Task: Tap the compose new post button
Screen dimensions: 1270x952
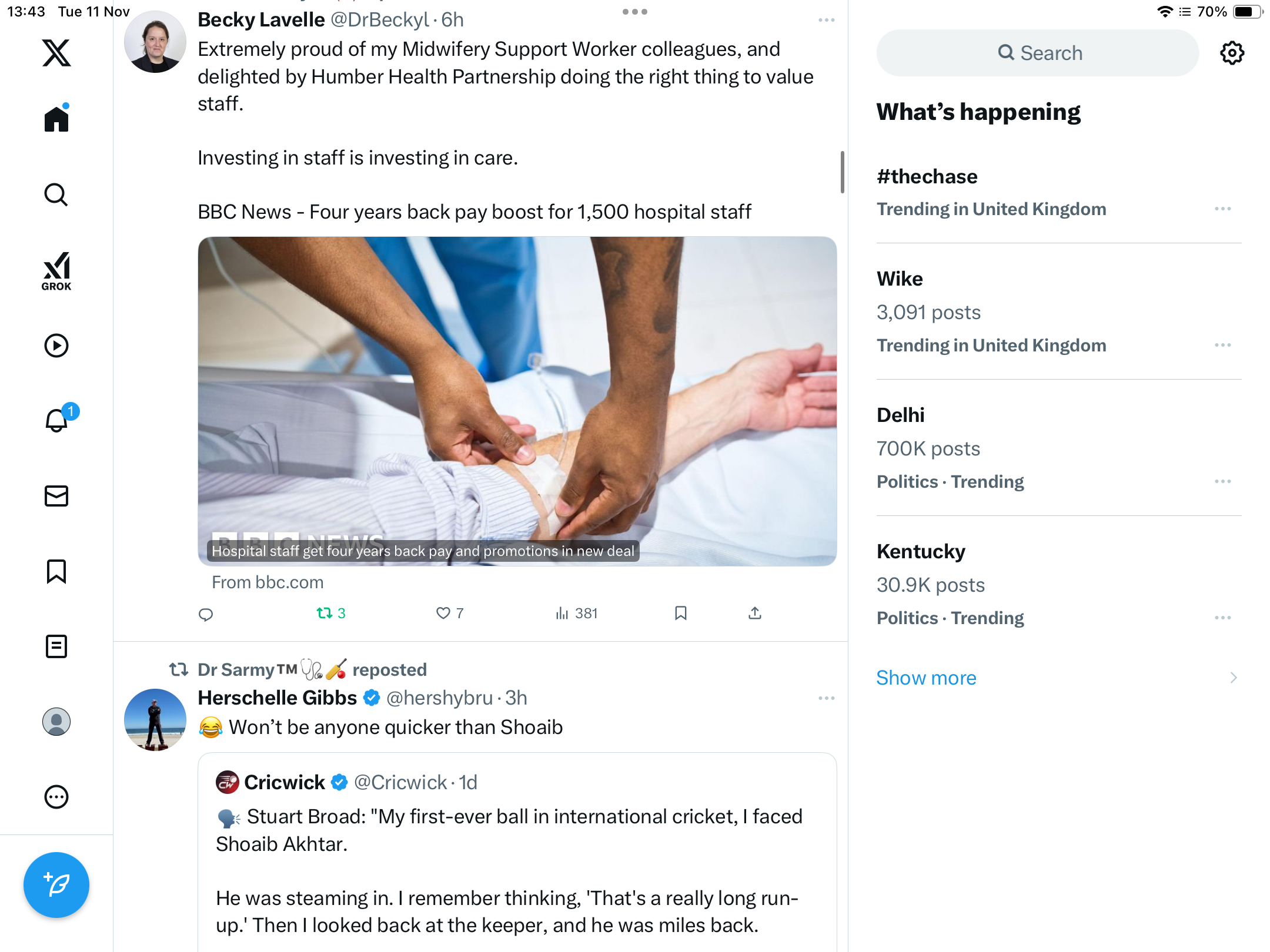Action: 56,884
